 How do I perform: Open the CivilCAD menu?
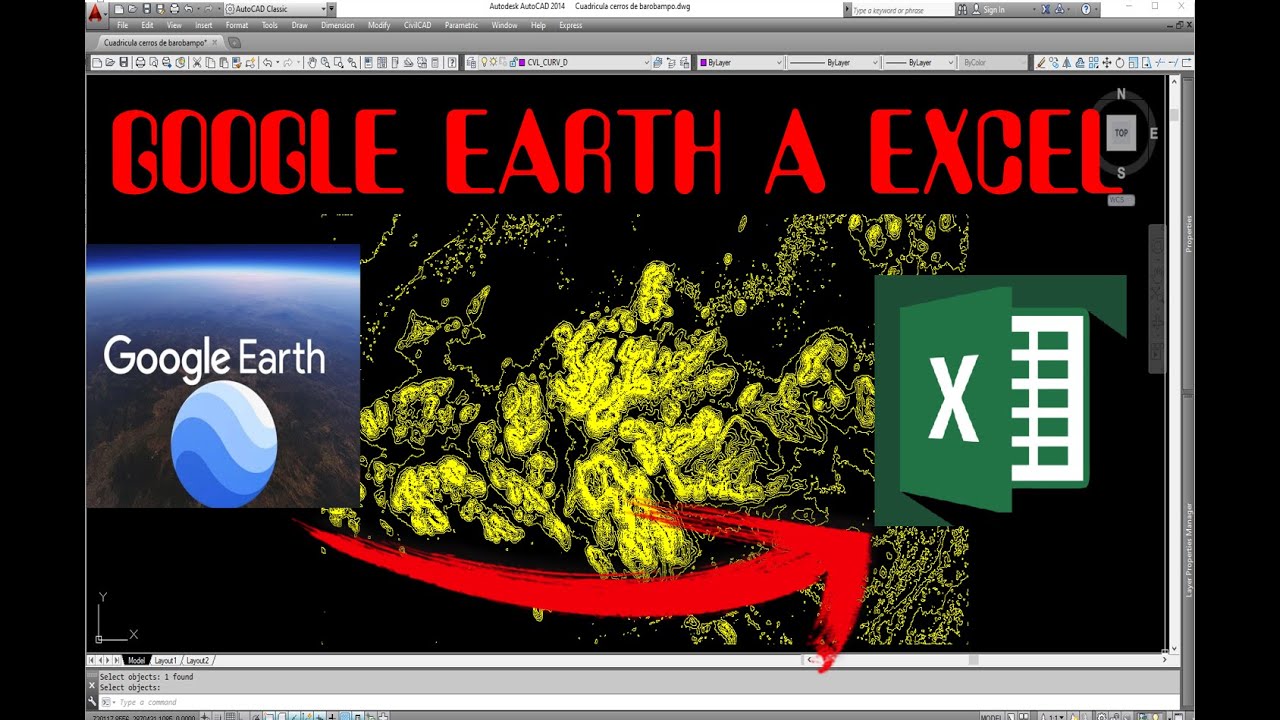[x=418, y=25]
